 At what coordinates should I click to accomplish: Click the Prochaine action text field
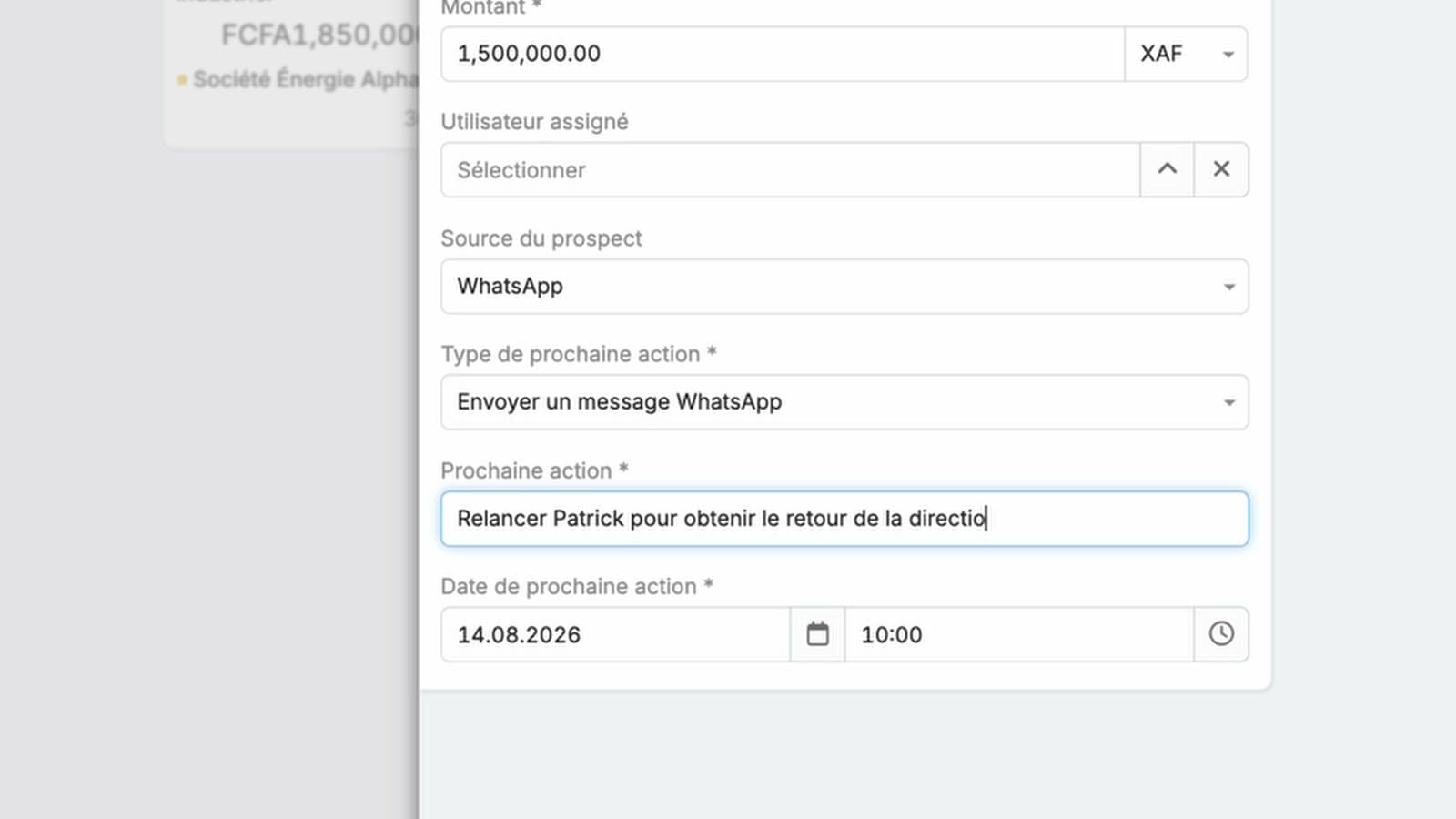point(844,519)
